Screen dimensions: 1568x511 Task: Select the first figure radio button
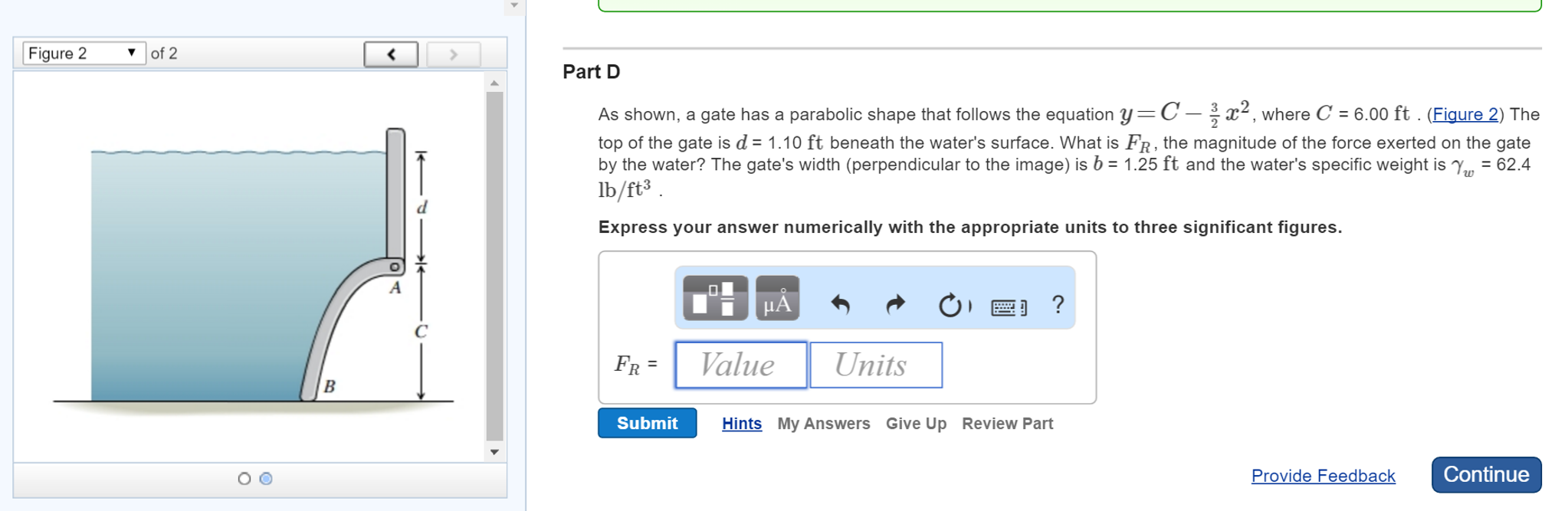click(x=244, y=477)
